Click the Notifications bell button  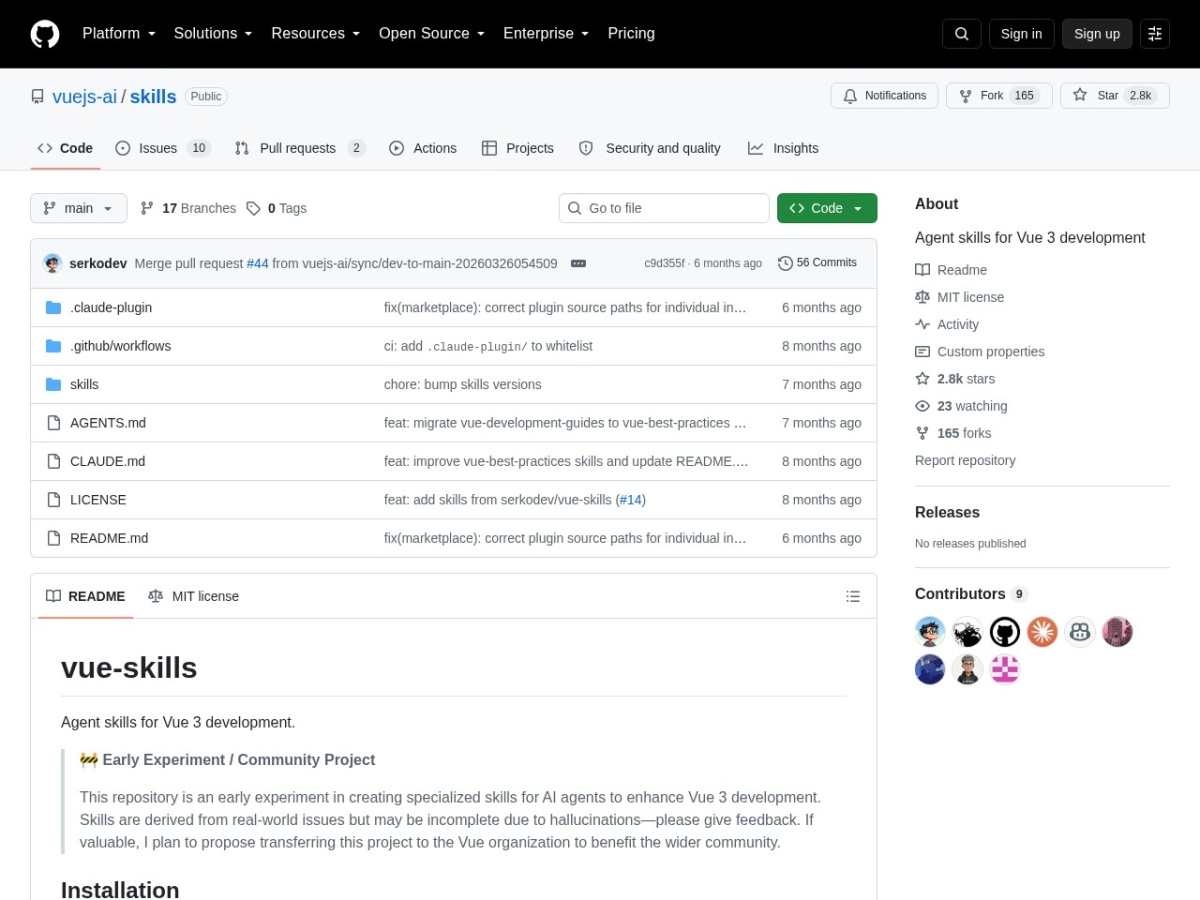[884, 96]
